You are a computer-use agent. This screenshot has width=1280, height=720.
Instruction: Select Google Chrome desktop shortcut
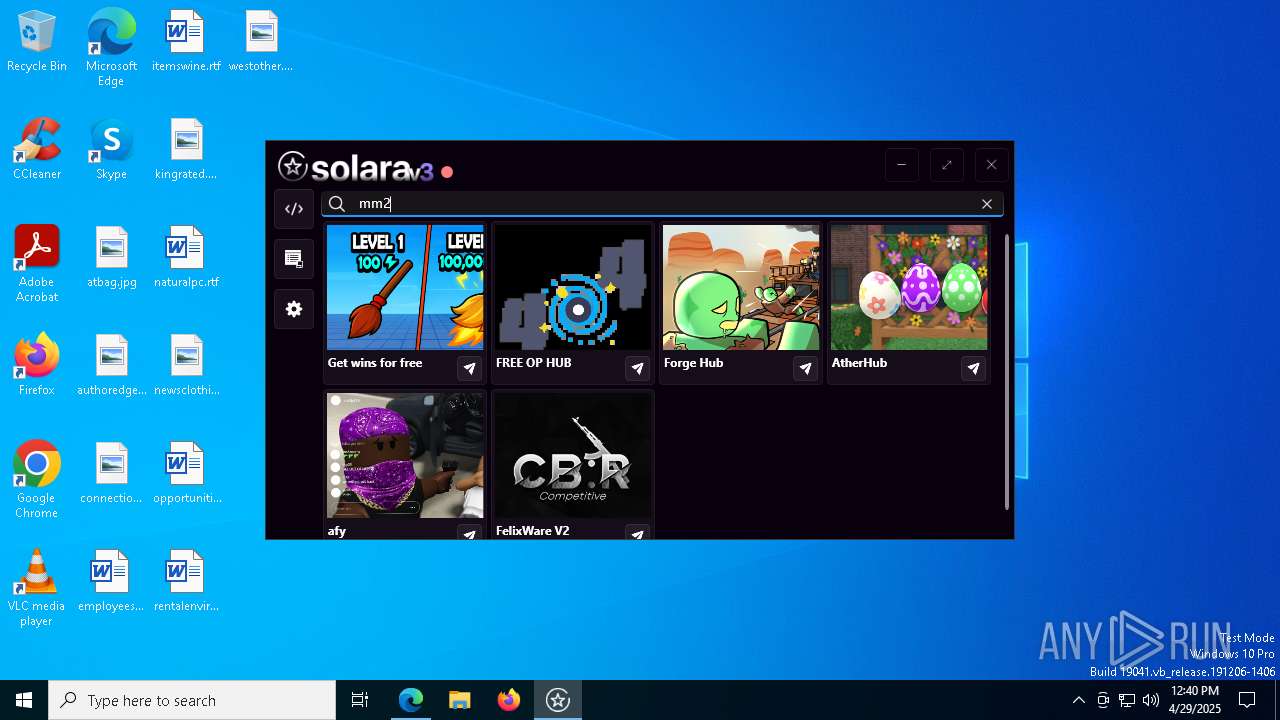[x=37, y=480]
